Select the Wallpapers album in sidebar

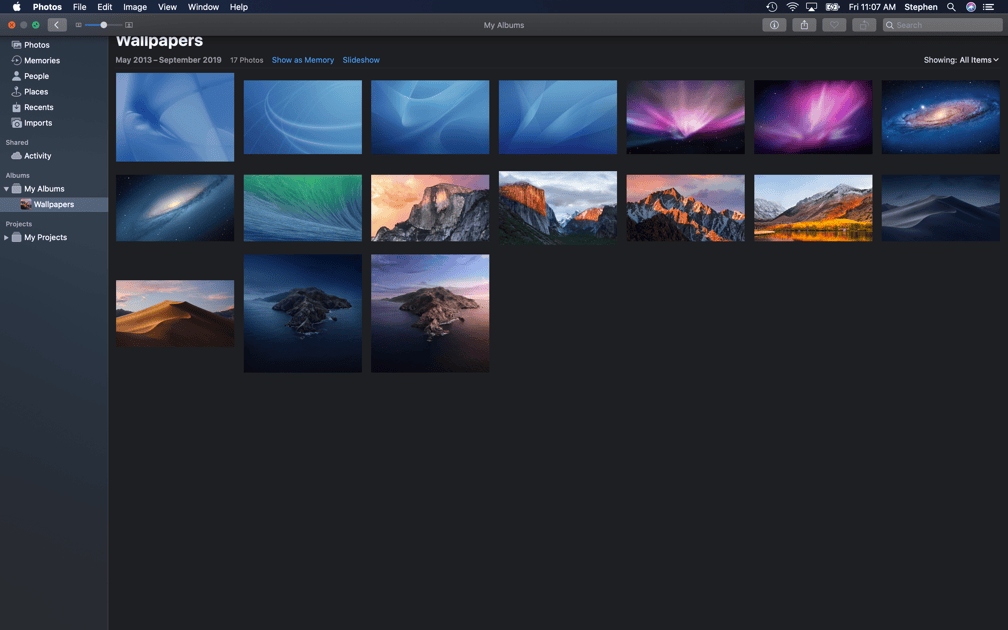[54, 204]
